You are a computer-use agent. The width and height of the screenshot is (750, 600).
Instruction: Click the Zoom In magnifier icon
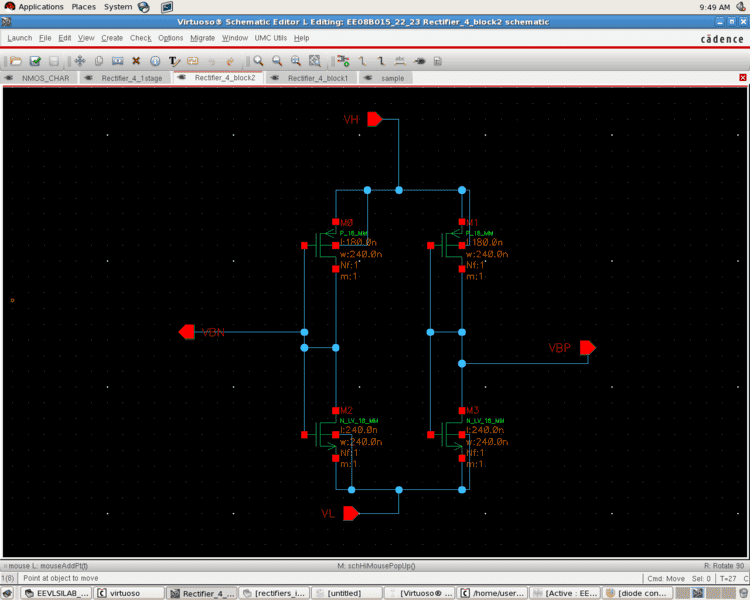(x=258, y=61)
